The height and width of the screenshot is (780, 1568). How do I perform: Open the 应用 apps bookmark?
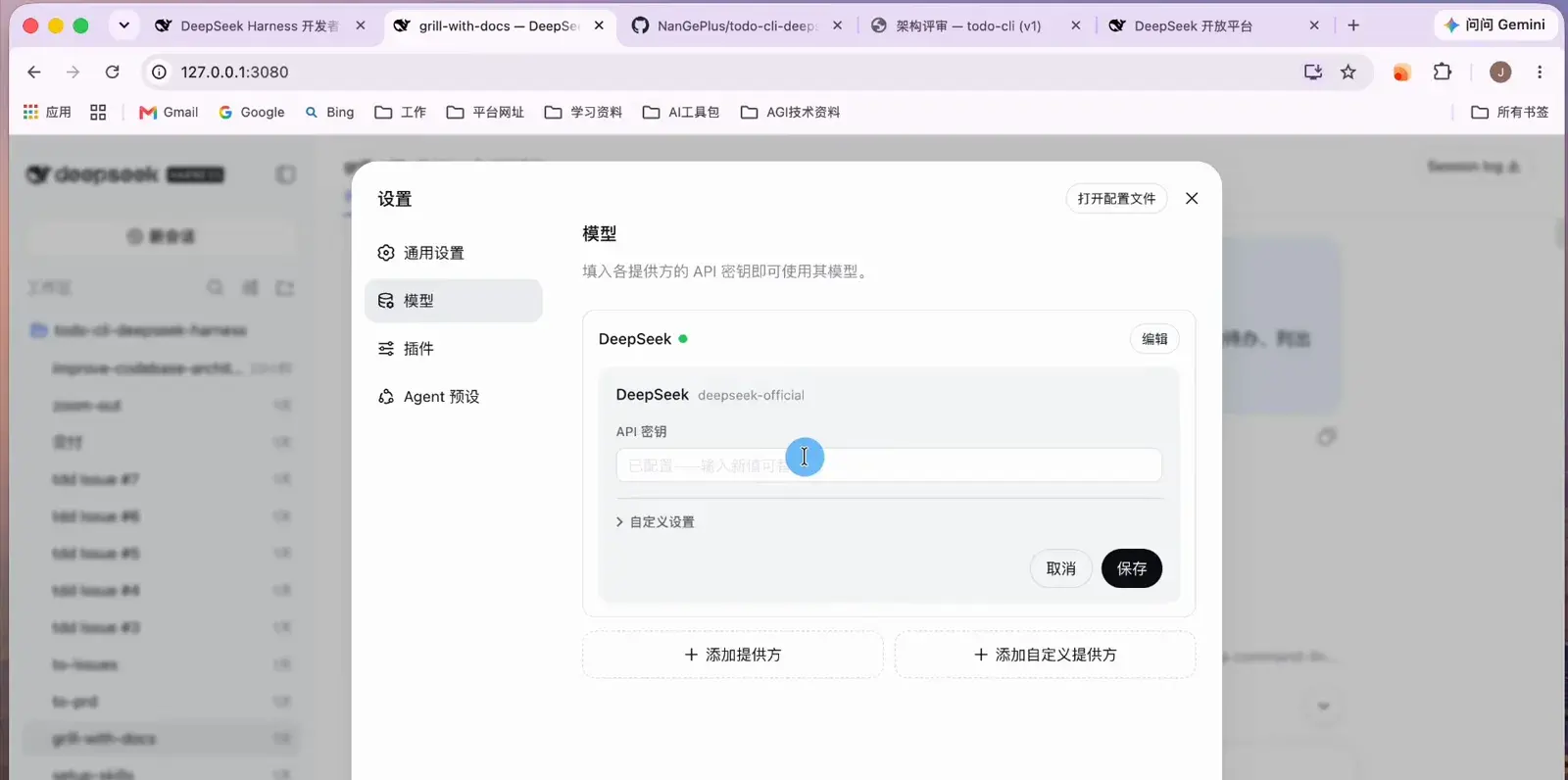coord(47,113)
